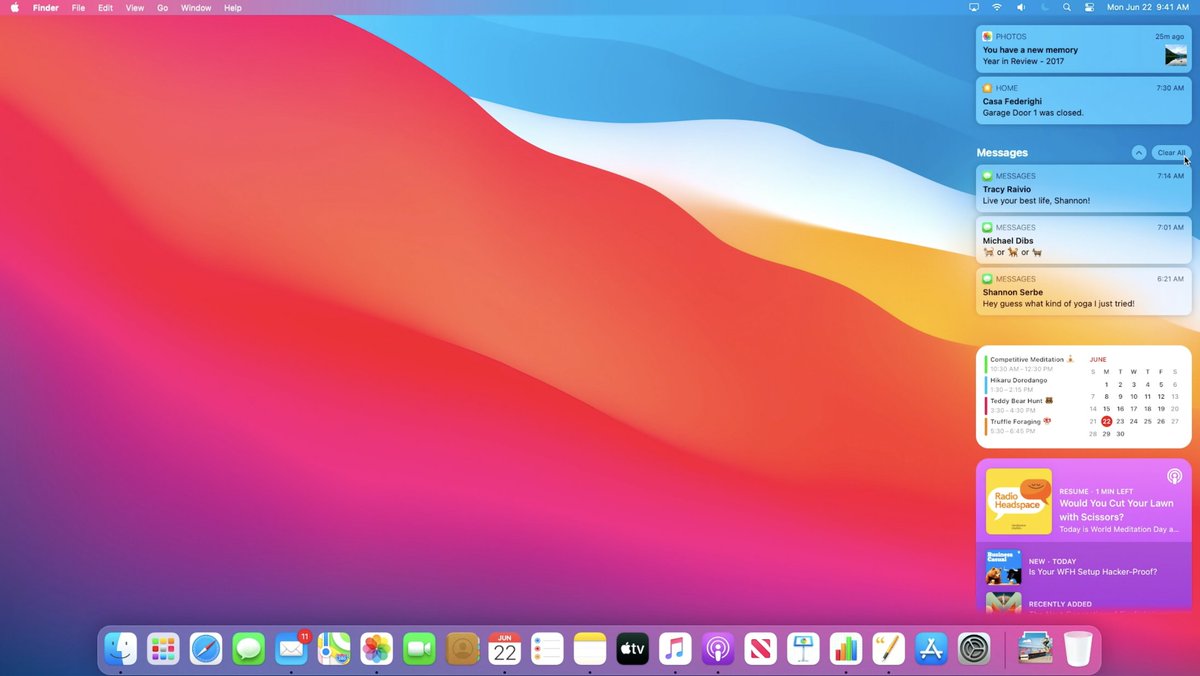Screen dimensions: 1200x676
Task: Open Keynote in the Dock
Action: click(803, 649)
